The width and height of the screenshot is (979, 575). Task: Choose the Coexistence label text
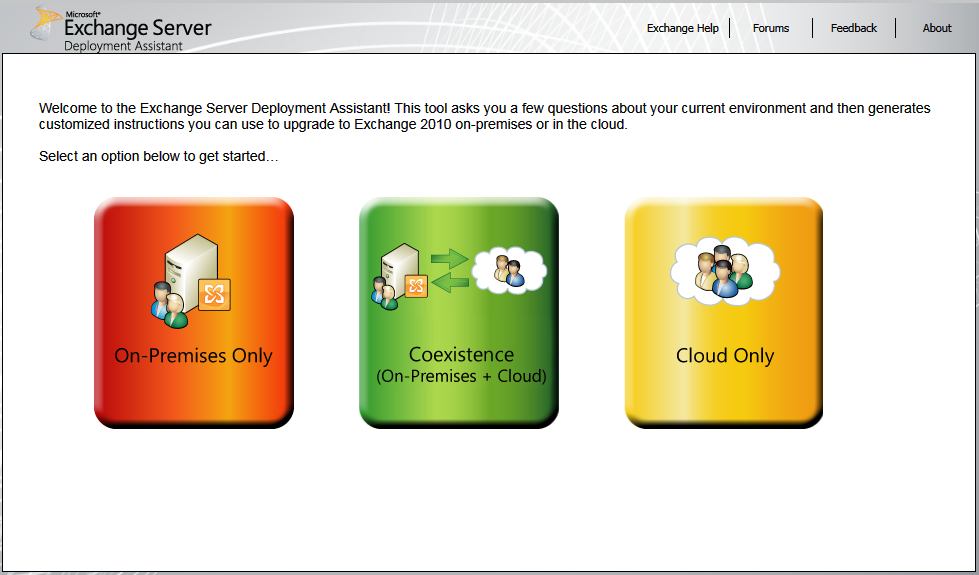click(x=461, y=354)
